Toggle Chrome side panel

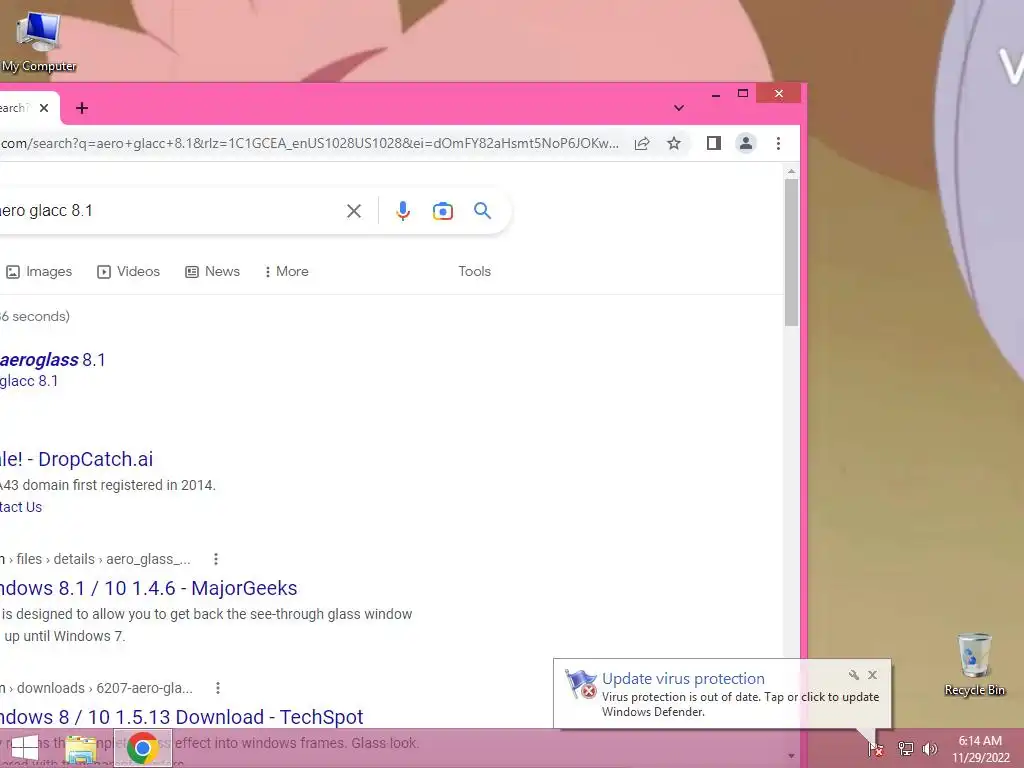pyautogui.click(x=714, y=143)
